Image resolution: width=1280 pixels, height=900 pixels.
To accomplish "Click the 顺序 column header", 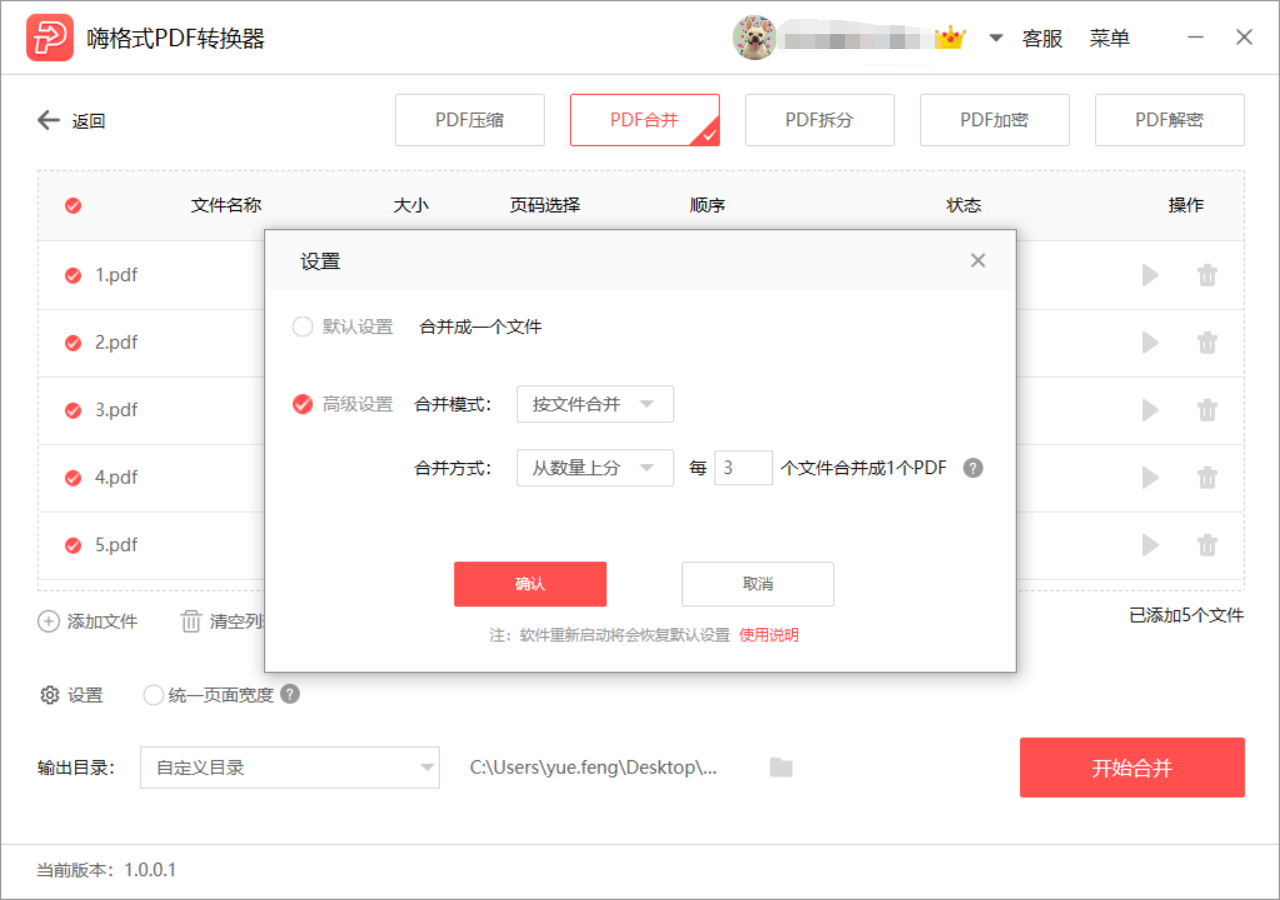I will click(x=707, y=206).
